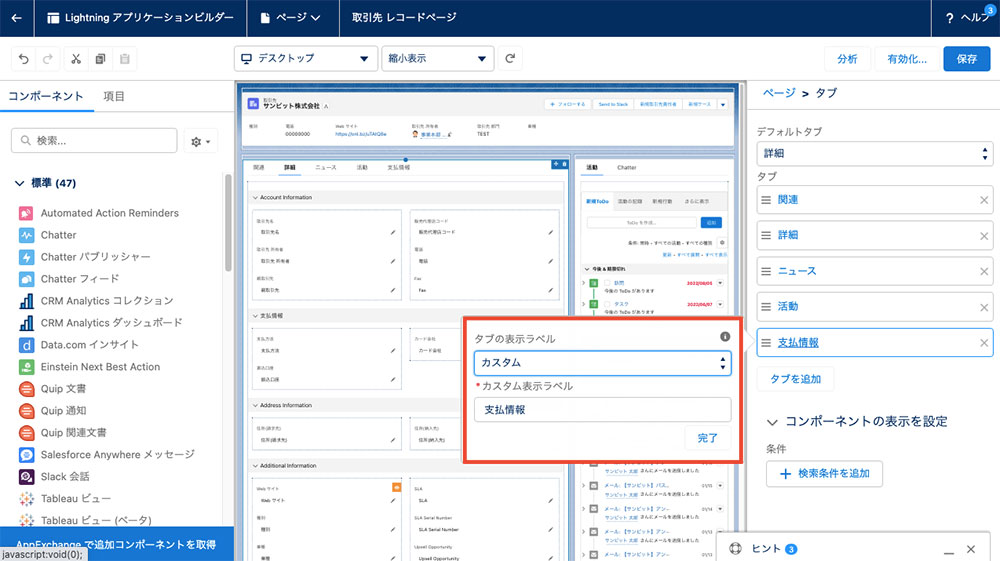Viewport: 1000px width, 561px height.
Task: Click the 分析 button
Action: [847, 59]
